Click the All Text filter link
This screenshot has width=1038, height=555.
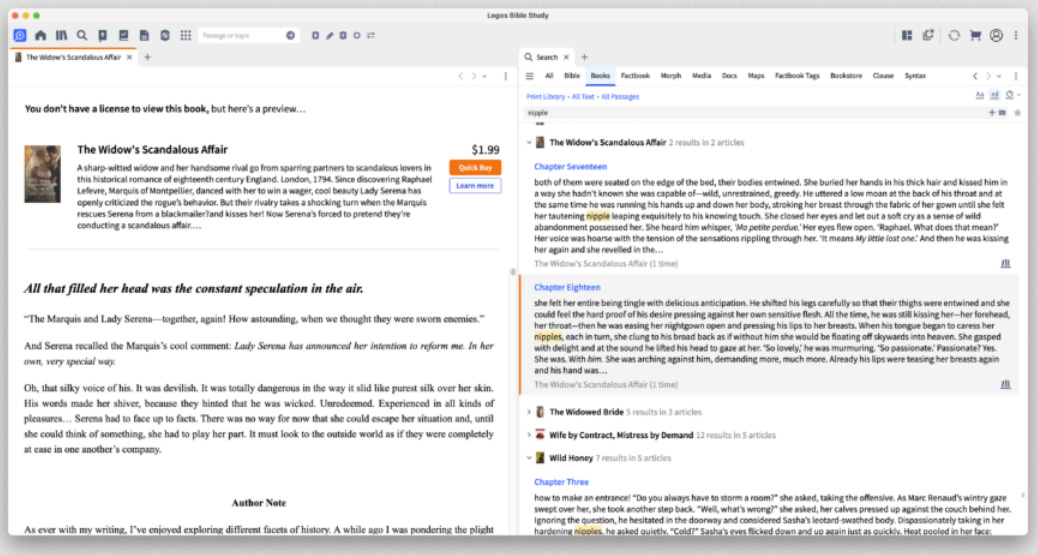click(x=583, y=97)
